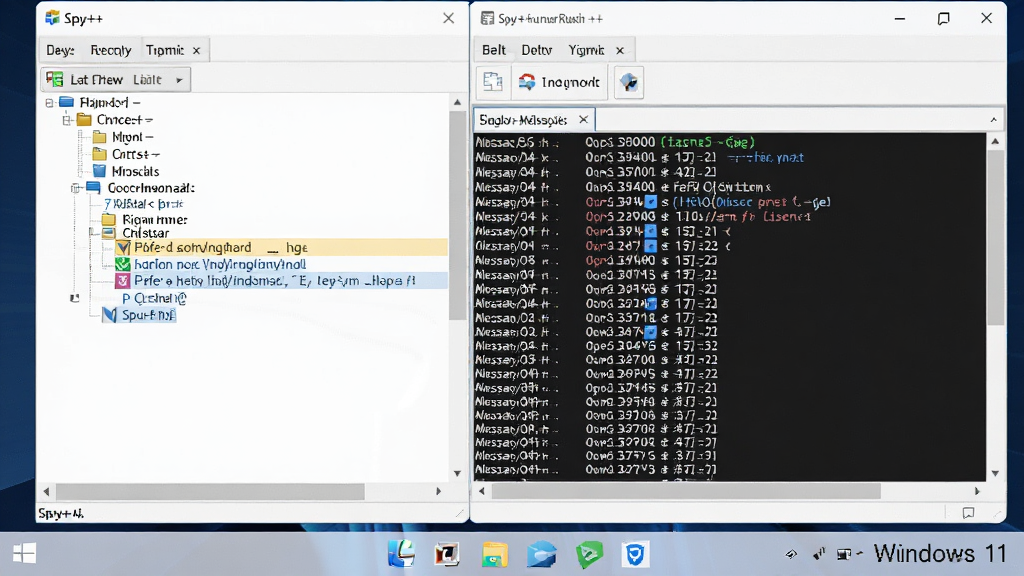
Task: Close the Soglor-Mslssoies tab
Action: click(x=583, y=120)
